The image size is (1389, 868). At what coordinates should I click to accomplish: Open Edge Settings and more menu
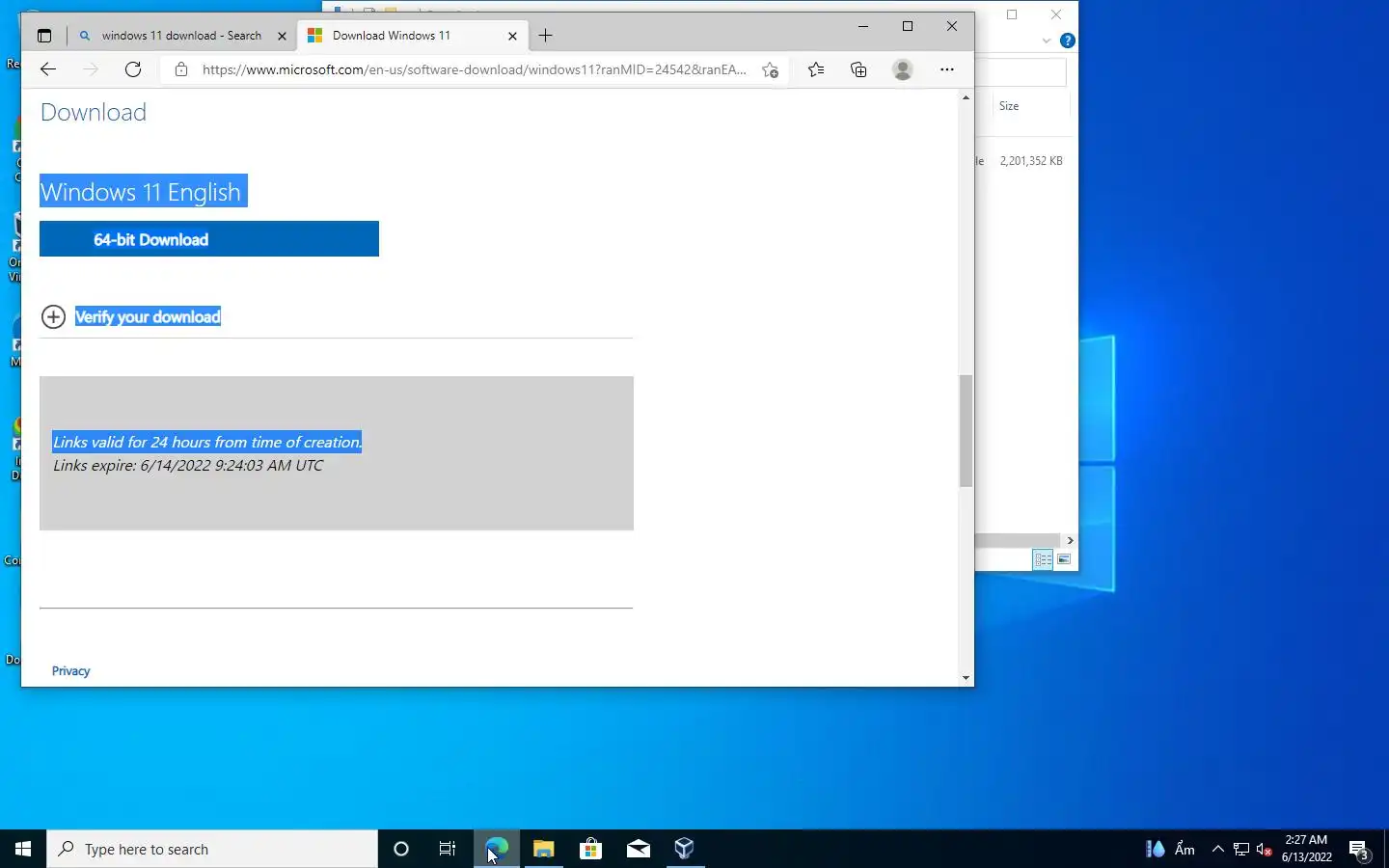(947, 69)
